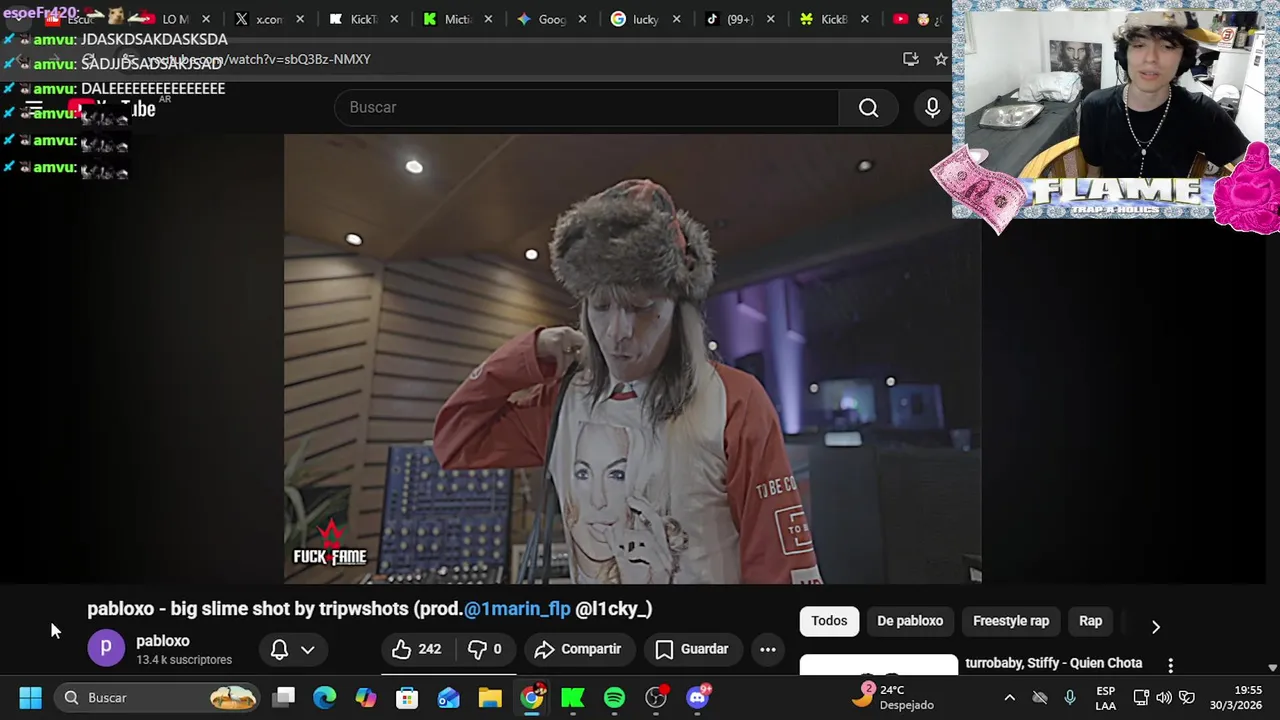
Task: Open options for Quien Chota recommended video
Action: point(1170,664)
